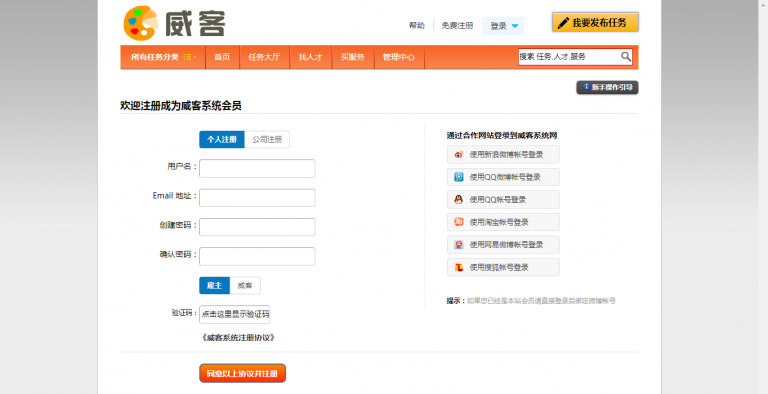
Task: Log in with 使用搜狐帐号登录
Action: pyautogui.click(x=503, y=267)
